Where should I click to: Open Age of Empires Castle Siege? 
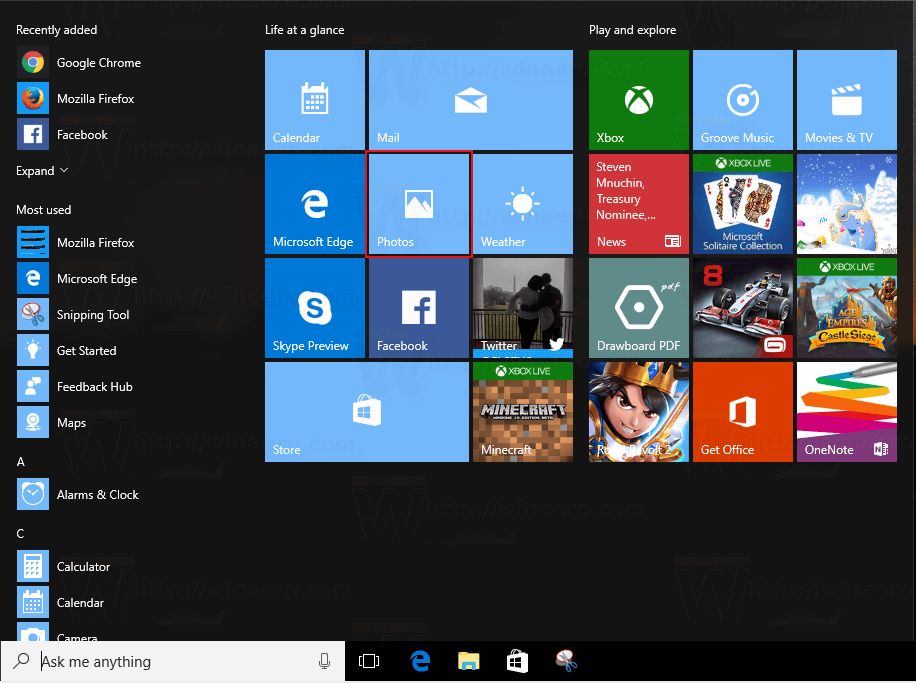[x=847, y=307]
